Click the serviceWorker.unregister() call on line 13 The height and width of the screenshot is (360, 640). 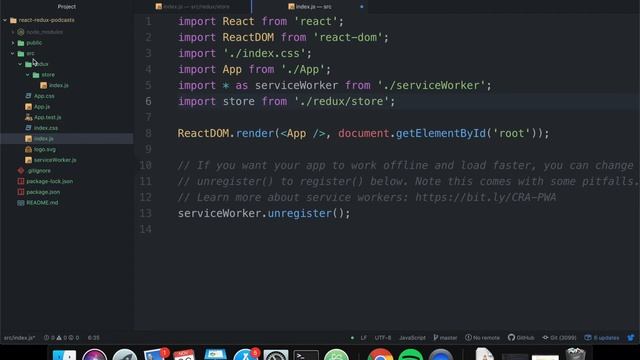[264, 213]
